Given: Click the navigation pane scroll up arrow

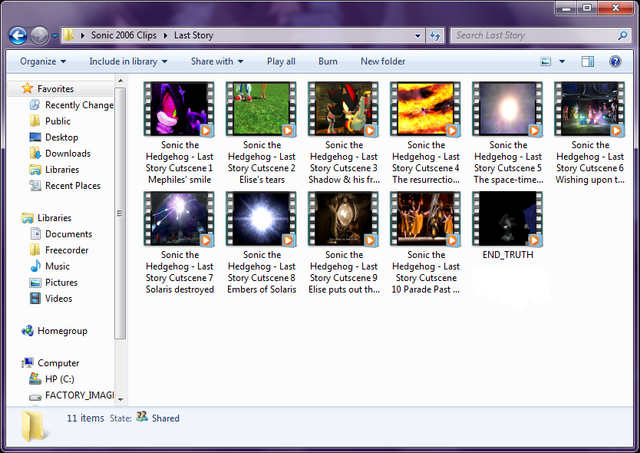Looking at the screenshot, I should 120,81.
